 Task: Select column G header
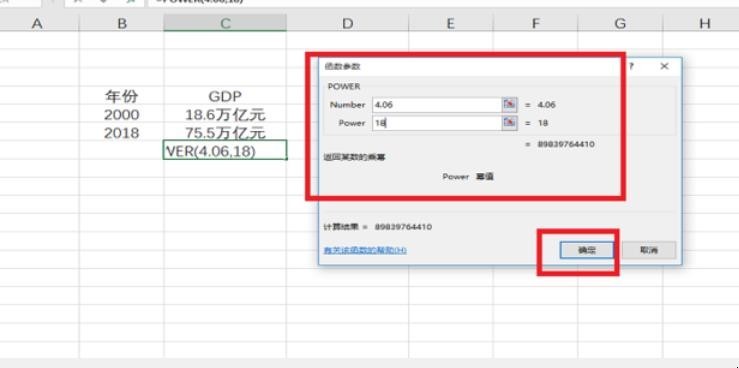coord(620,23)
